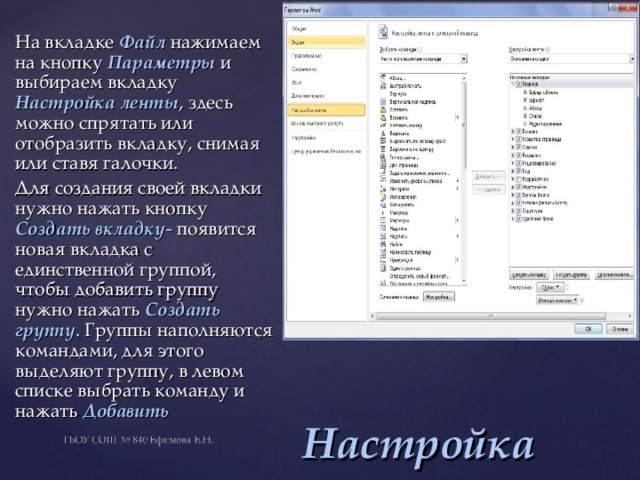The width and height of the screenshot is (640, 480).
Task: Expand the Запись блога tree node
Action: (513, 195)
